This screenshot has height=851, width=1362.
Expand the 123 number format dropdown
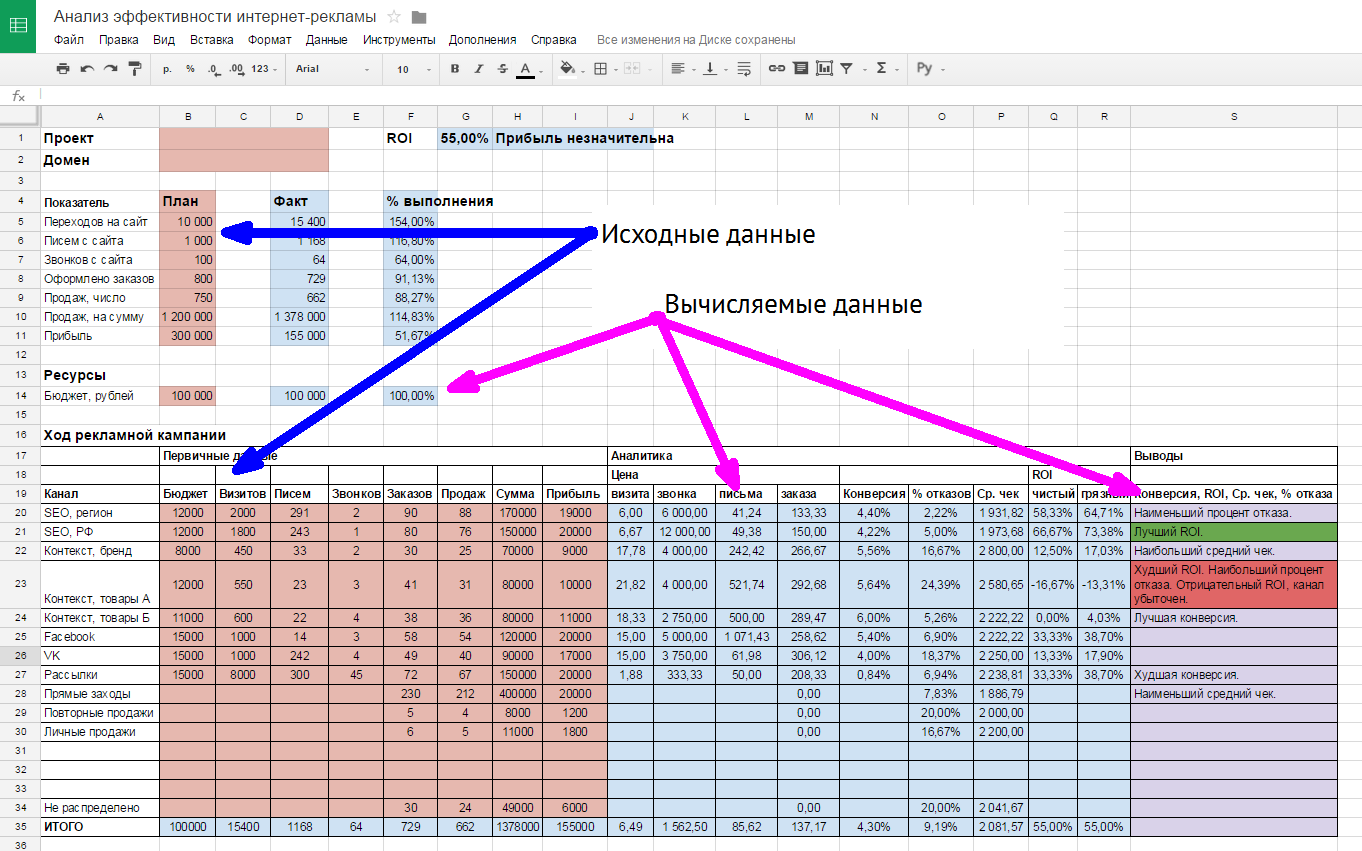pos(265,69)
